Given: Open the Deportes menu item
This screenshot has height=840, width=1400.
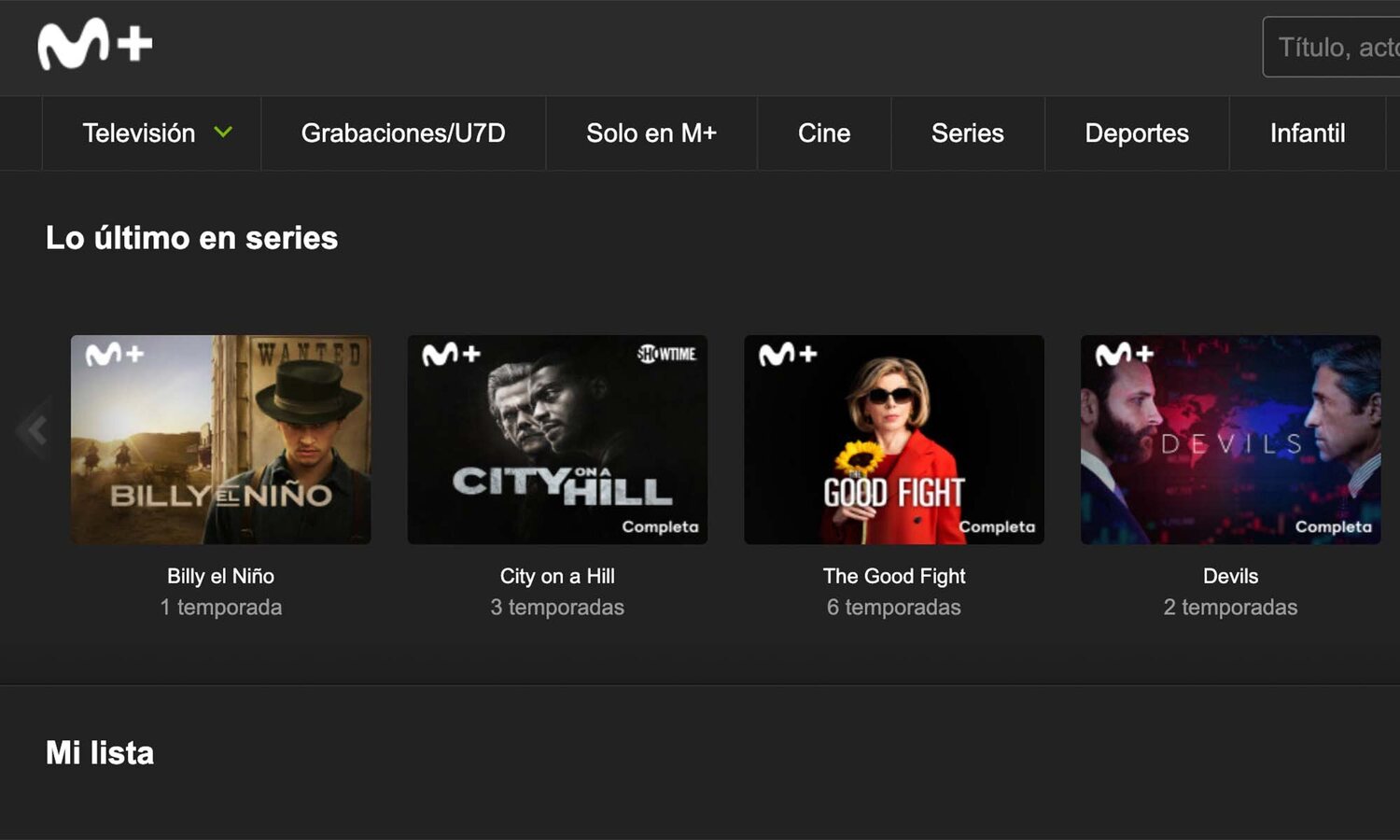Looking at the screenshot, I should click(x=1136, y=133).
